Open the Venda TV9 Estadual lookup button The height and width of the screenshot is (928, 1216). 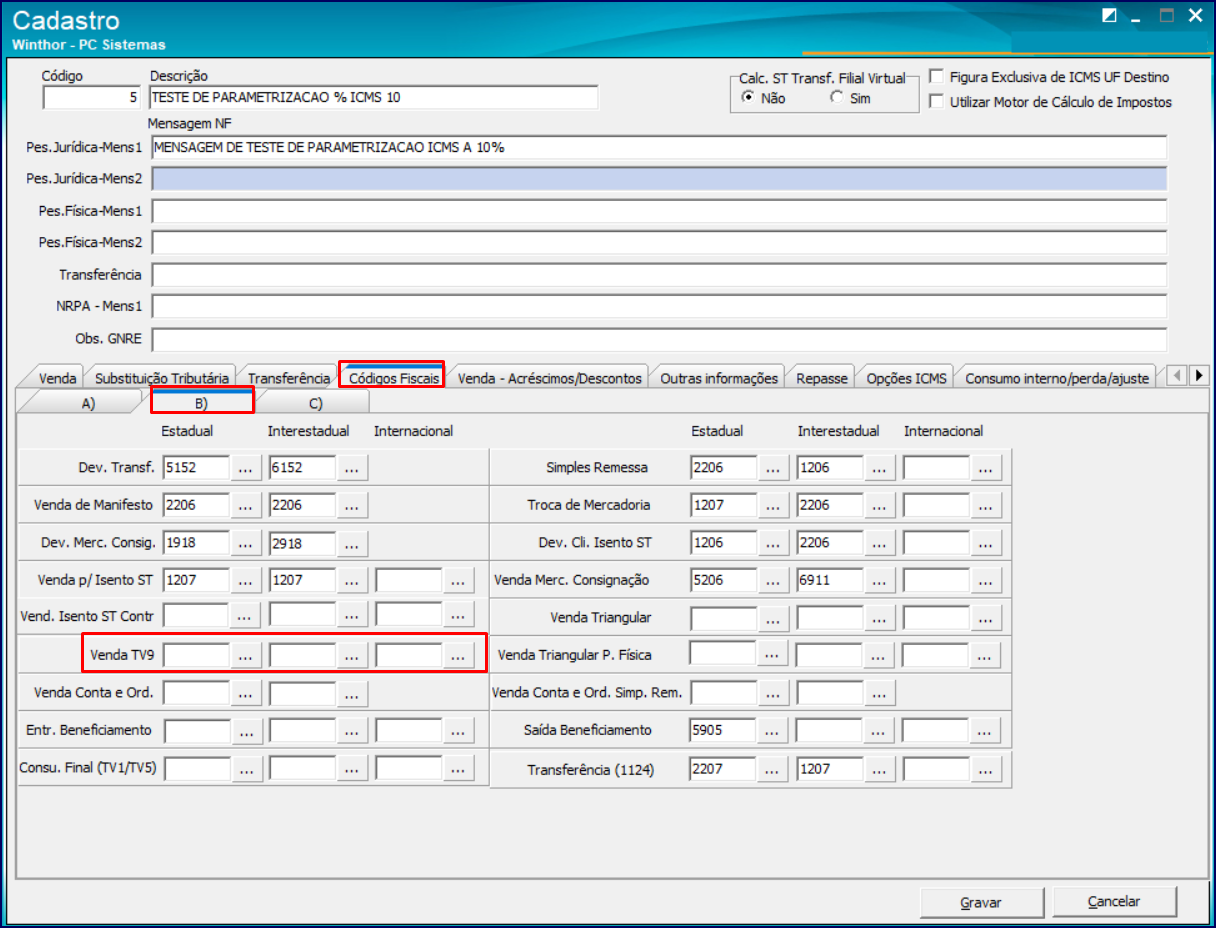247,655
